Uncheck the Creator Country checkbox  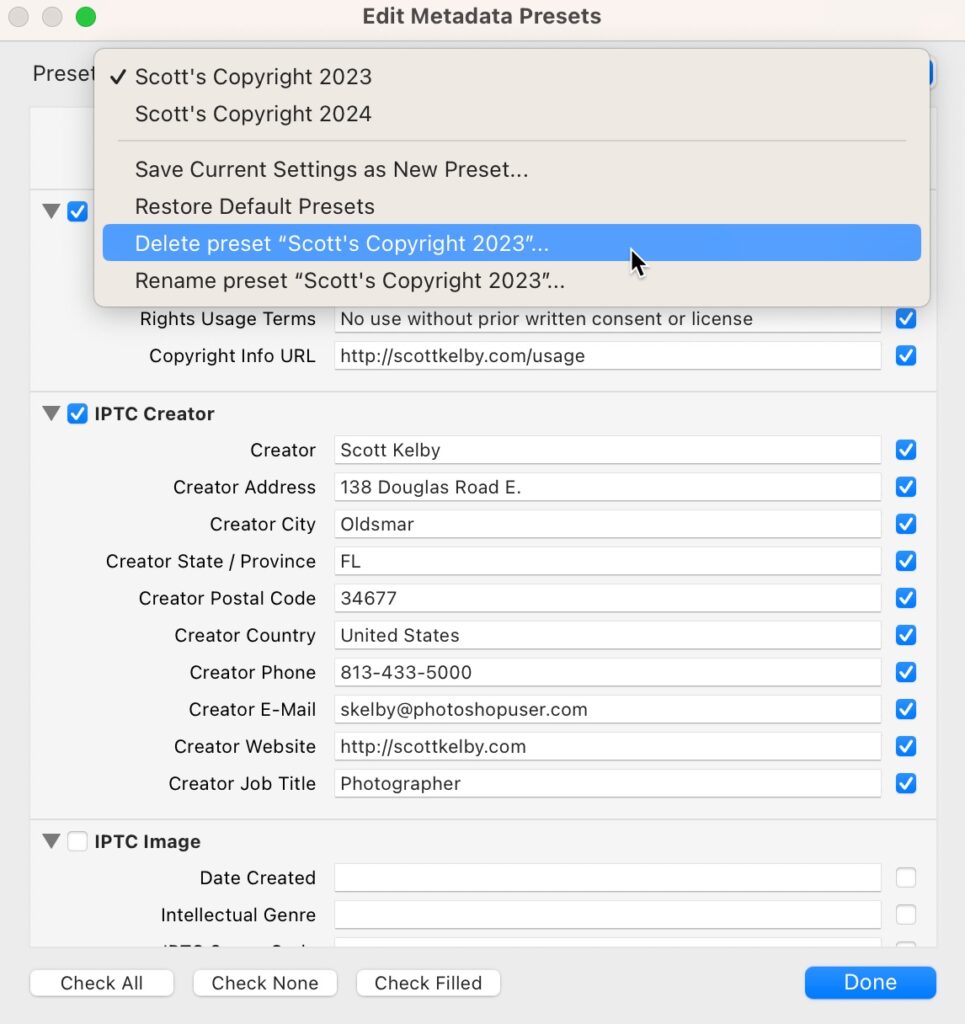906,635
